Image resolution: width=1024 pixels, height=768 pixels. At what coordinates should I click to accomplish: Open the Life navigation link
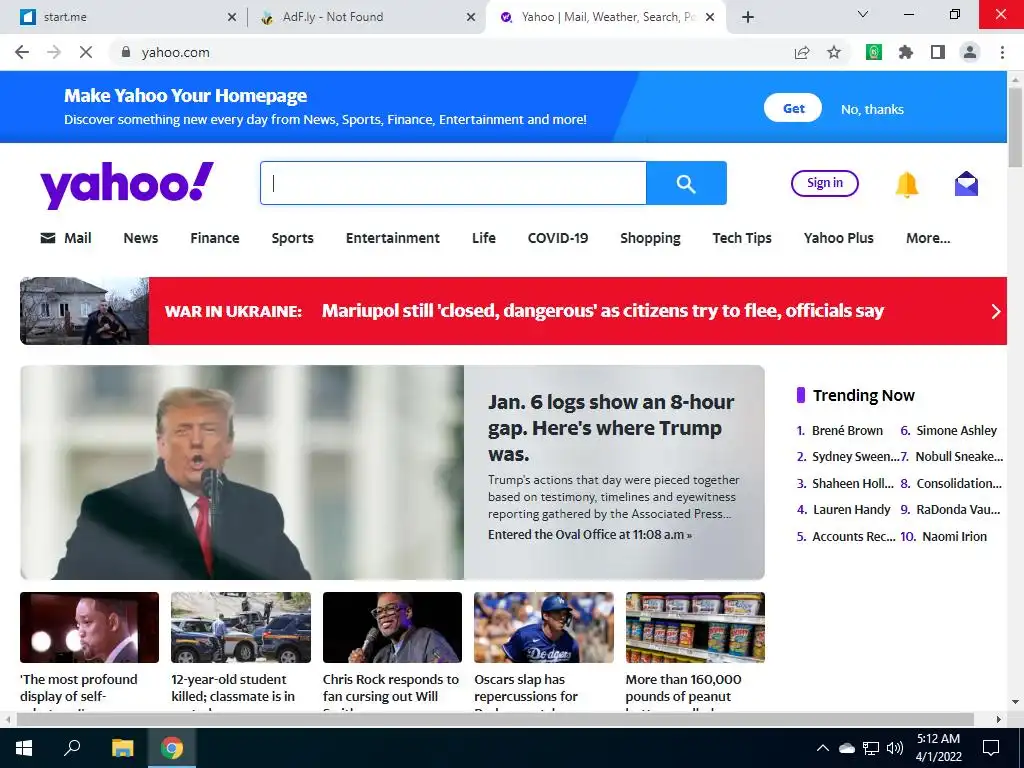pyautogui.click(x=484, y=238)
